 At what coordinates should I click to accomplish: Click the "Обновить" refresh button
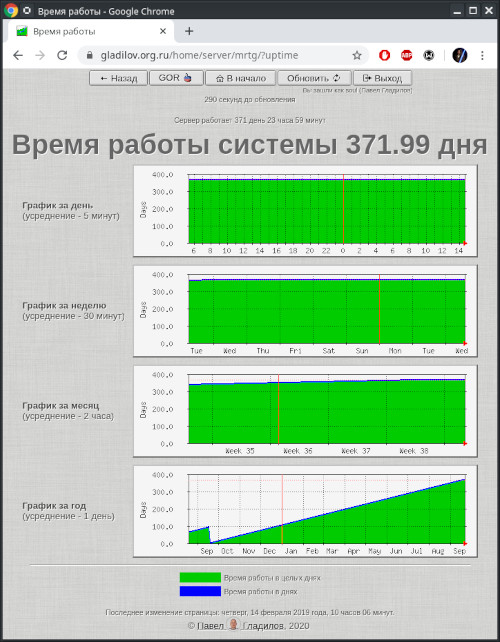click(314, 78)
